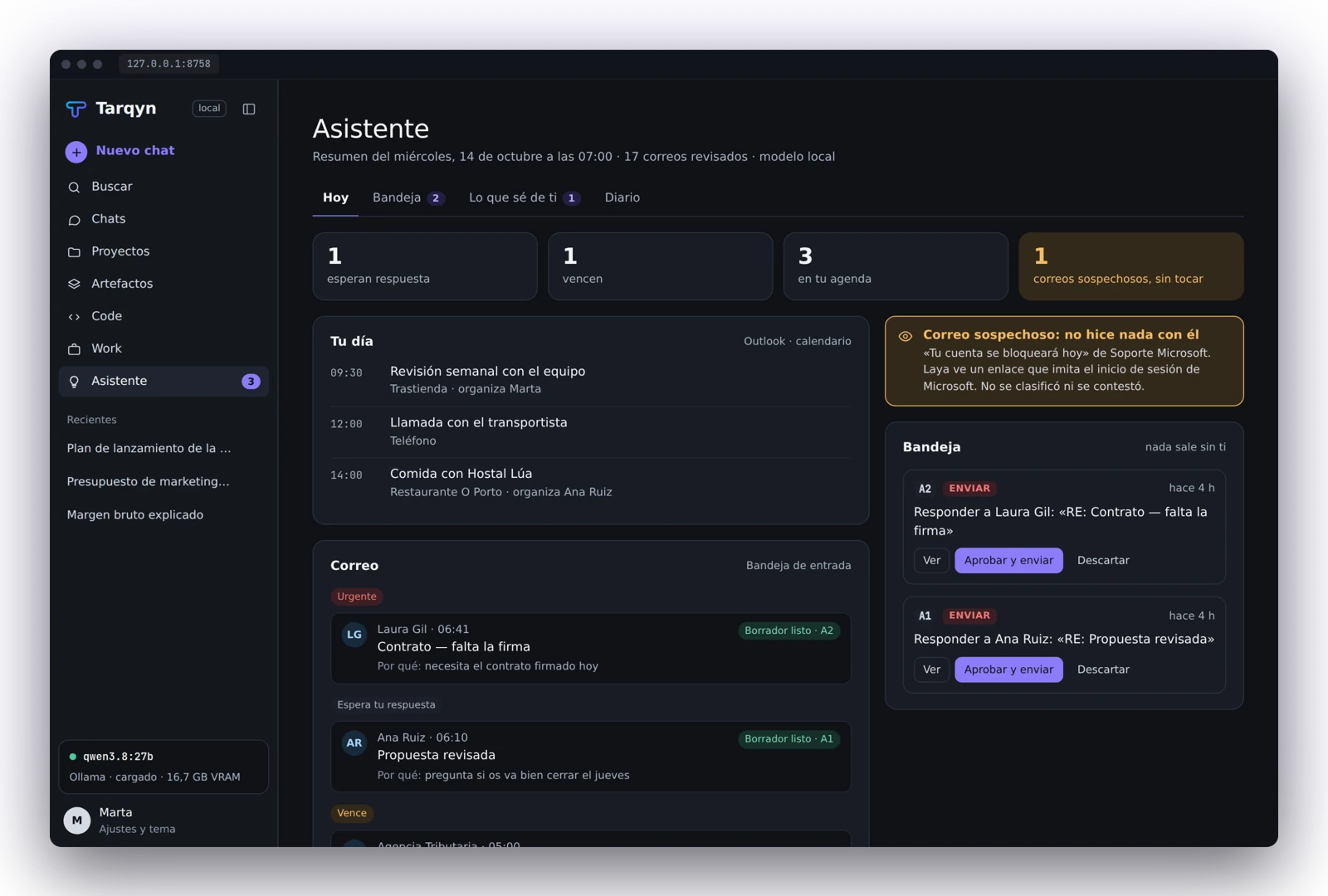Viewport: 1328px width, 896px height.
Task: Switch to the Diario tab
Action: (622, 197)
